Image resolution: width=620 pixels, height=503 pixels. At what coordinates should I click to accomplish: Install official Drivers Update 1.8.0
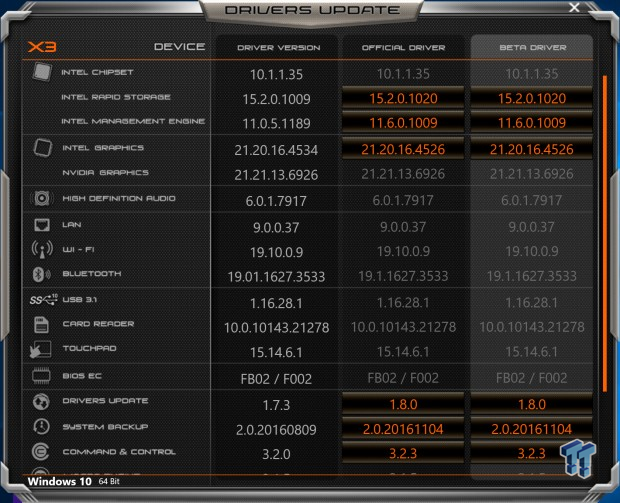(403, 404)
